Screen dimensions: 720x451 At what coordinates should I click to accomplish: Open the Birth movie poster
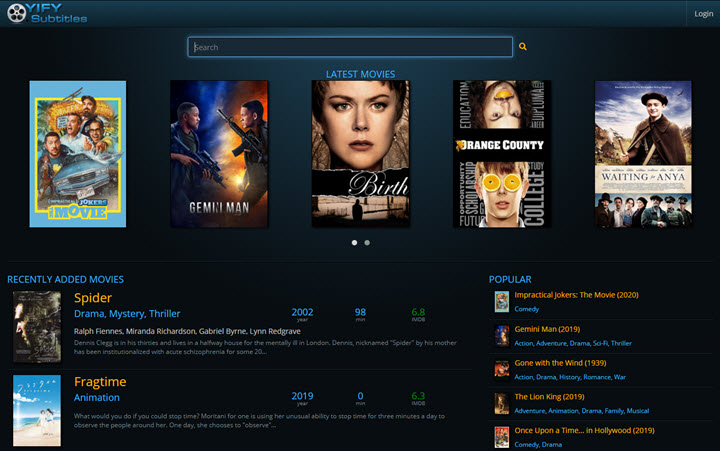(360, 154)
